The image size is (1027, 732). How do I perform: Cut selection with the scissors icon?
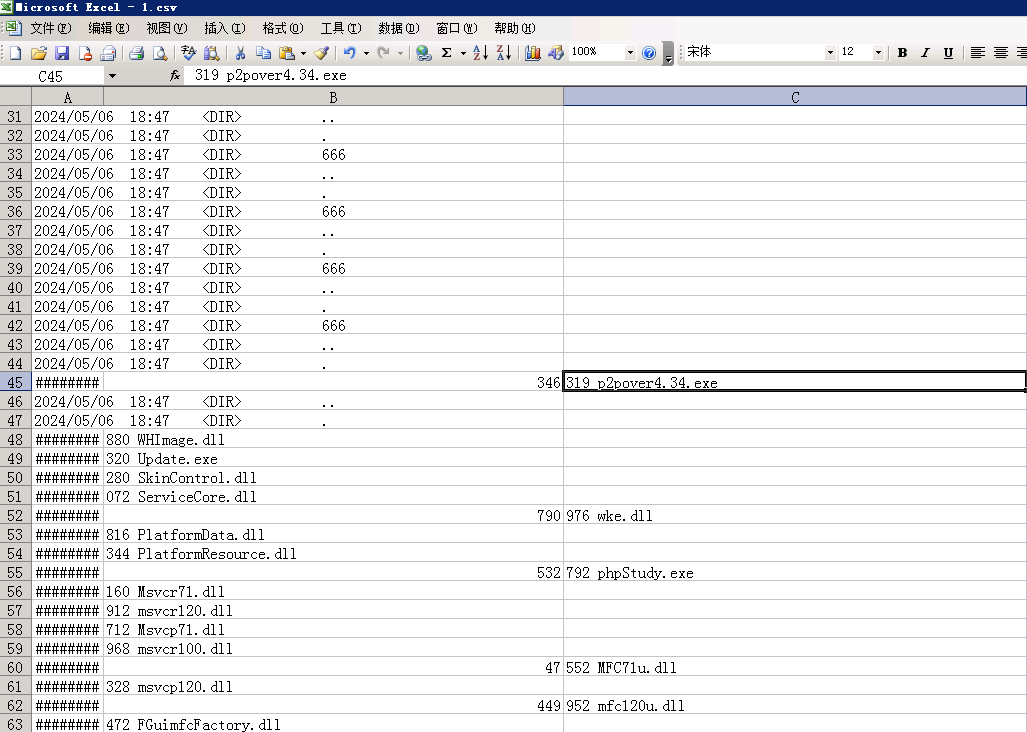(240, 53)
